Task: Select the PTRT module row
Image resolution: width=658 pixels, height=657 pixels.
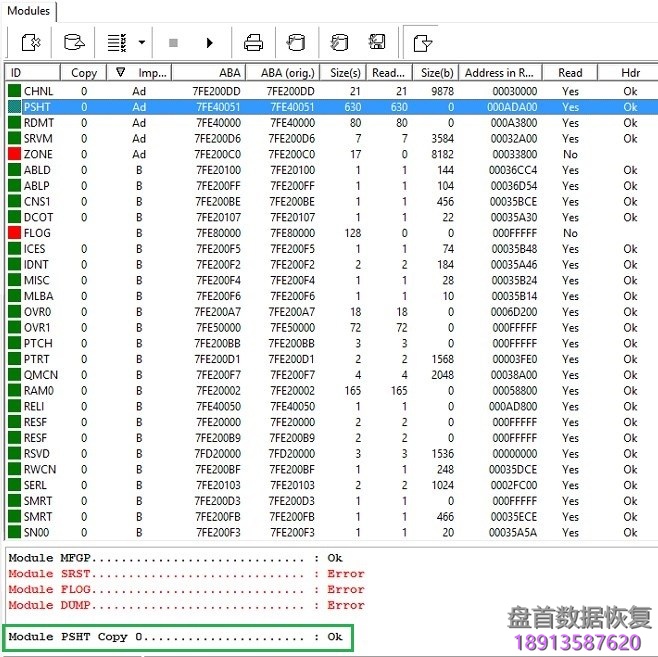Action: coord(332,359)
